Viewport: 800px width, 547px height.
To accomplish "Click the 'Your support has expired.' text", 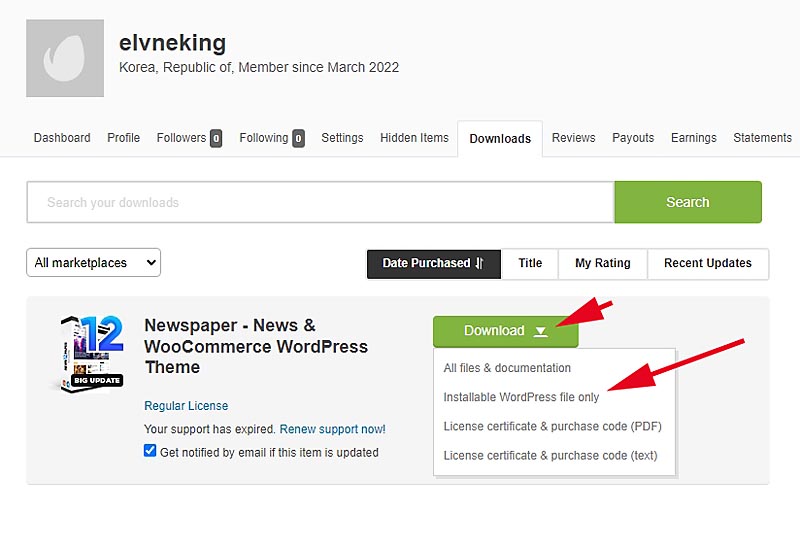I will (210, 429).
